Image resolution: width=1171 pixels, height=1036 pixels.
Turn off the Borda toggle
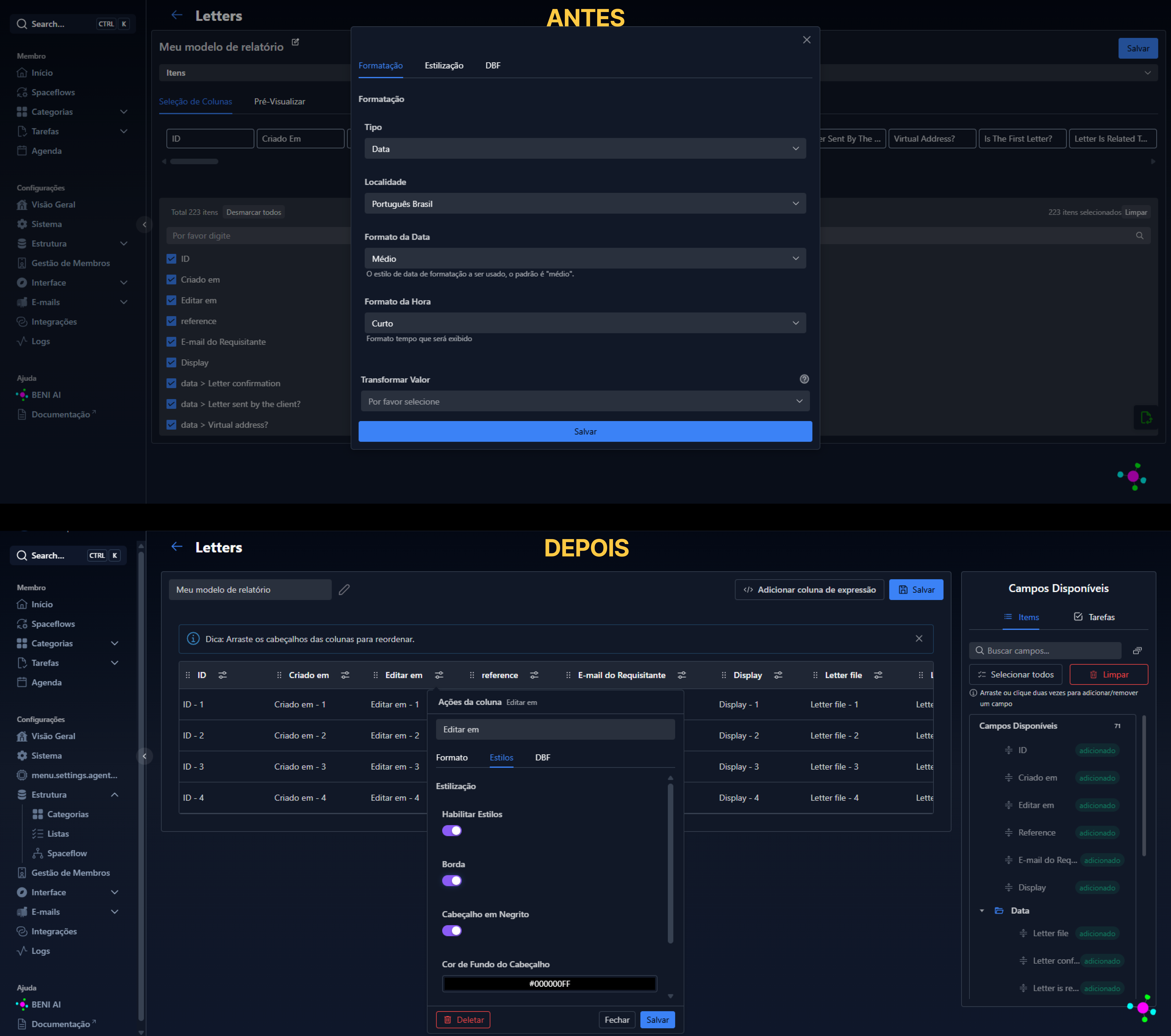[x=452, y=881]
